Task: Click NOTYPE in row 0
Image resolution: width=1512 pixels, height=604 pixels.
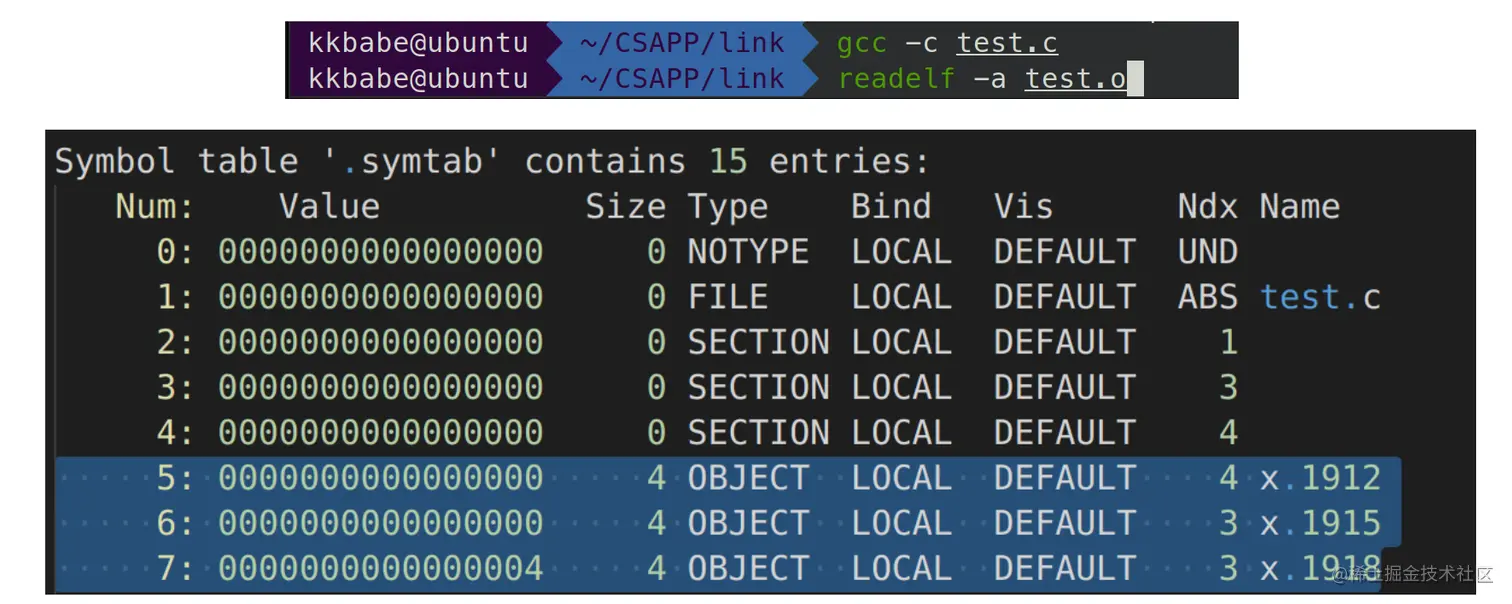Action: coord(748,252)
